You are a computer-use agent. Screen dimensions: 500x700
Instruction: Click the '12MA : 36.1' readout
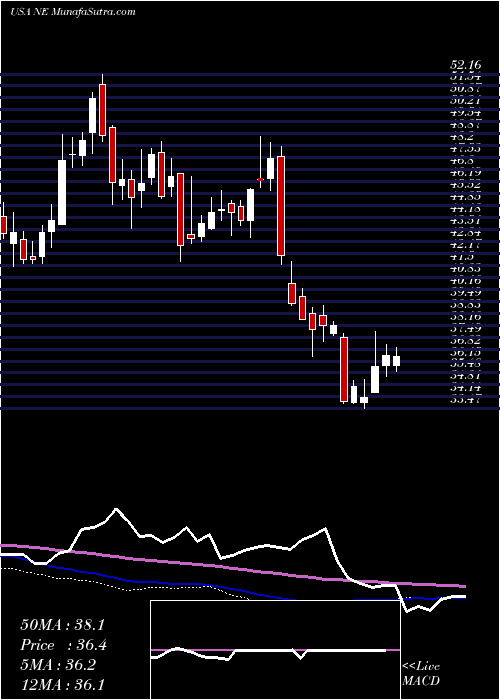click(x=62, y=684)
